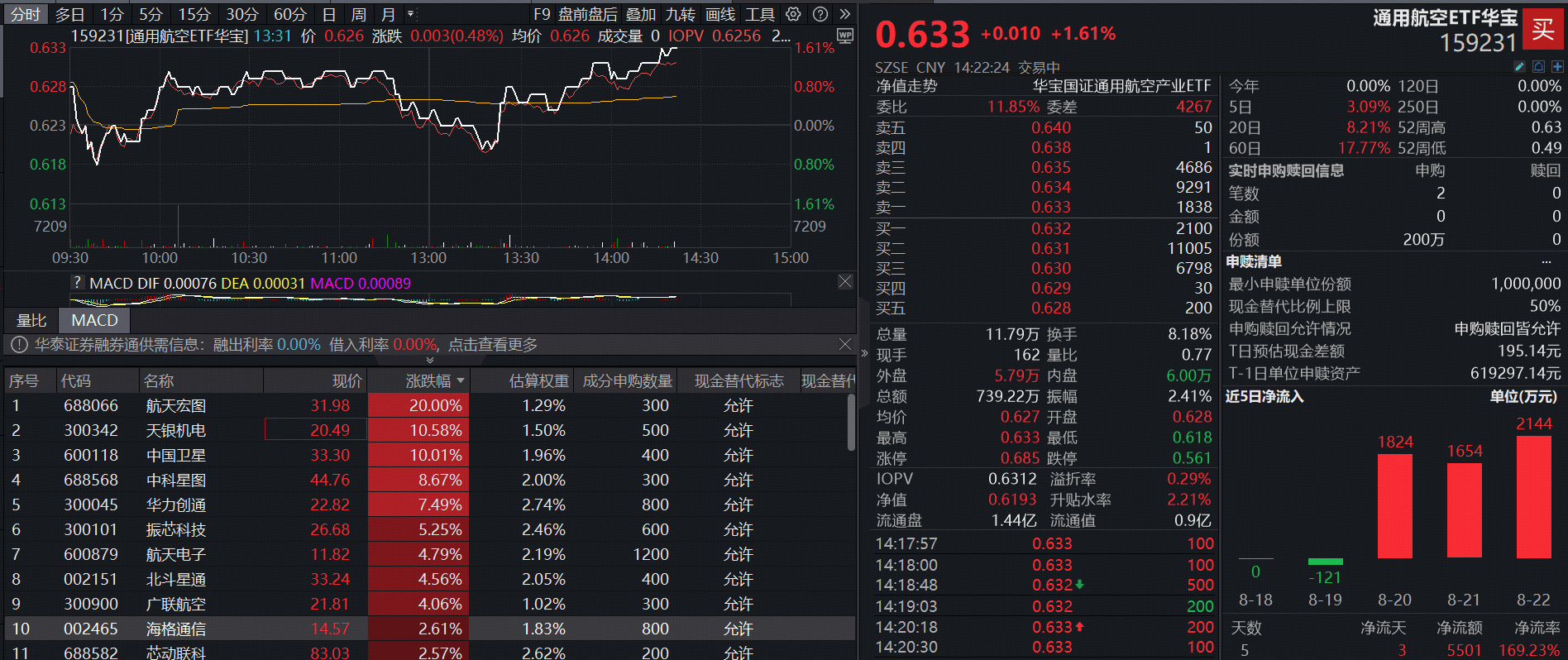Click the WP monitor icon on chart
Viewport: 1568px width, 660px height.
pyautogui.click(x=845, y=36)
